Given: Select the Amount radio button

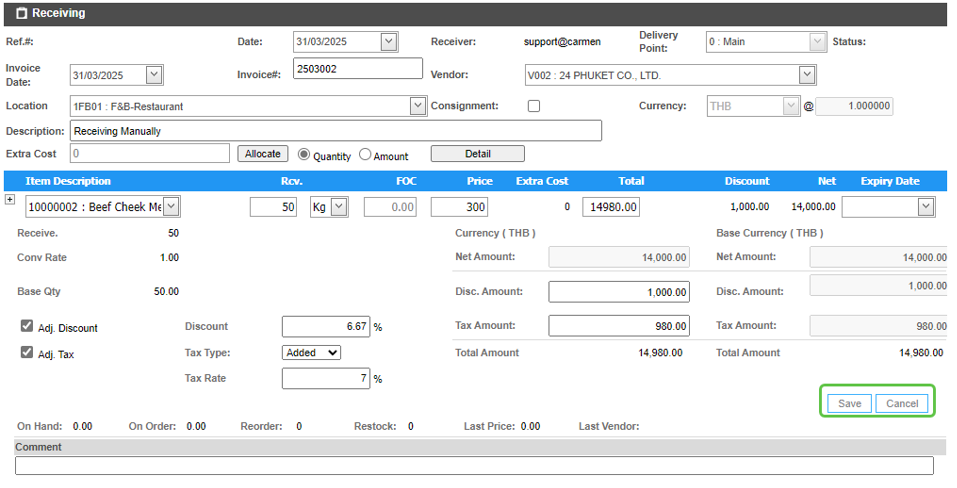Looking at the screenshot, I should click(x=365, y=155).
